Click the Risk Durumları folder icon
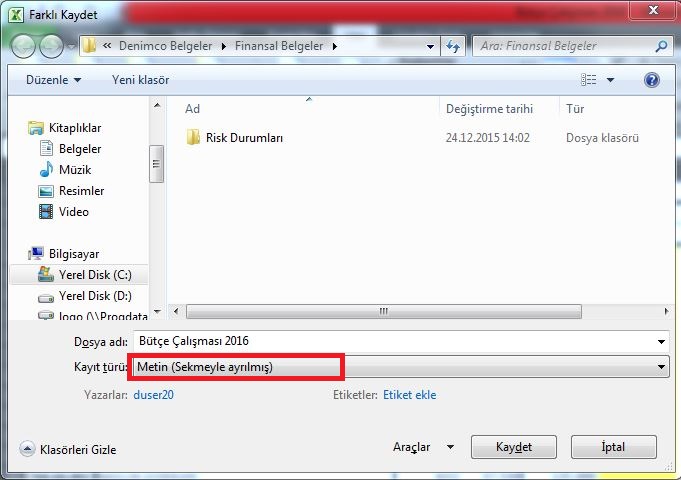 pos(193,137)
